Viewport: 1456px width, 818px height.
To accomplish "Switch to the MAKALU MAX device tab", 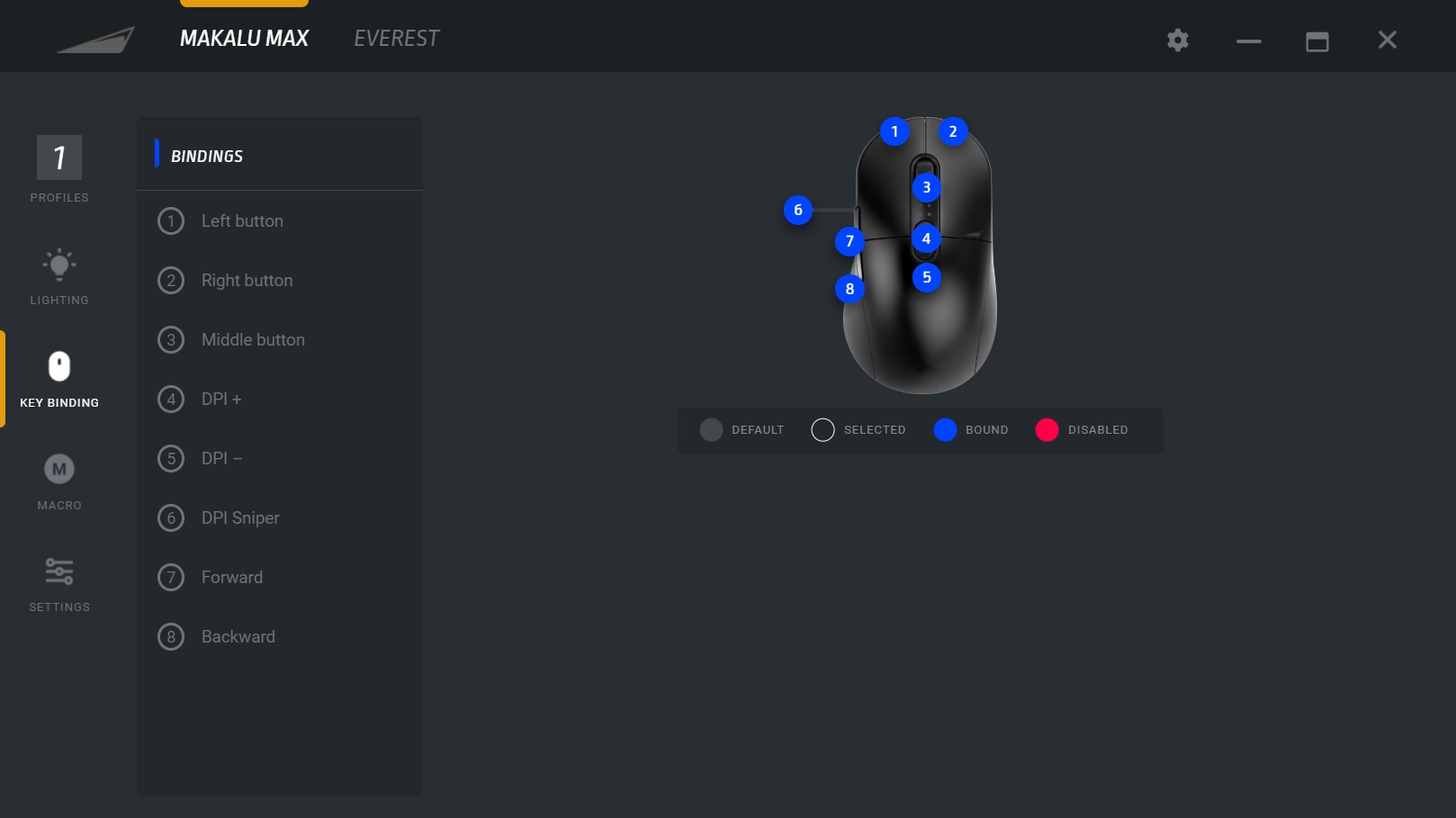I will click(x=244, y=39).
